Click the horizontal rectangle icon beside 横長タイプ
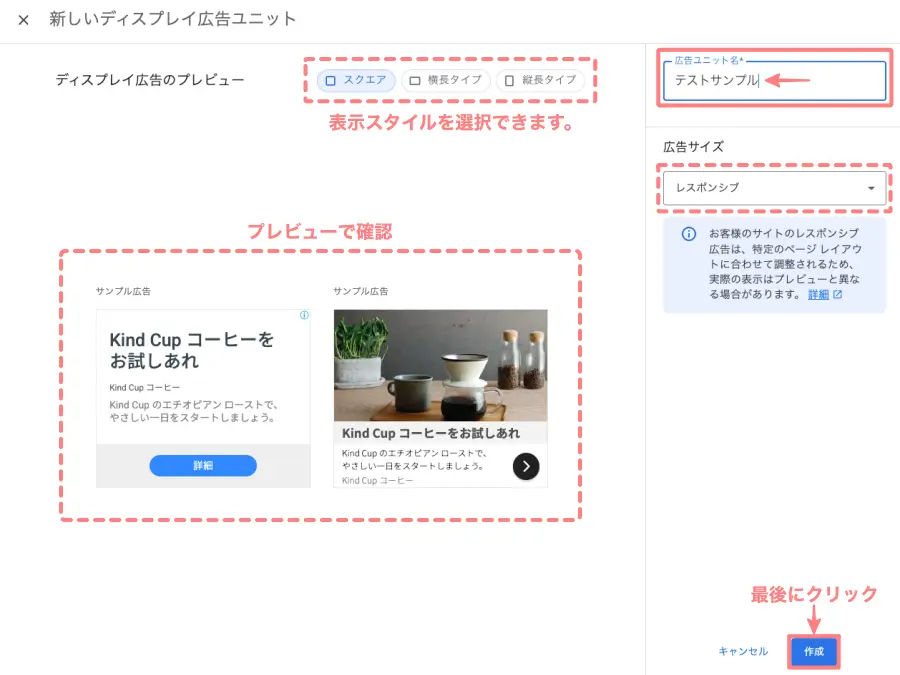Screen dimensions: 900x675 click(414, 81)
